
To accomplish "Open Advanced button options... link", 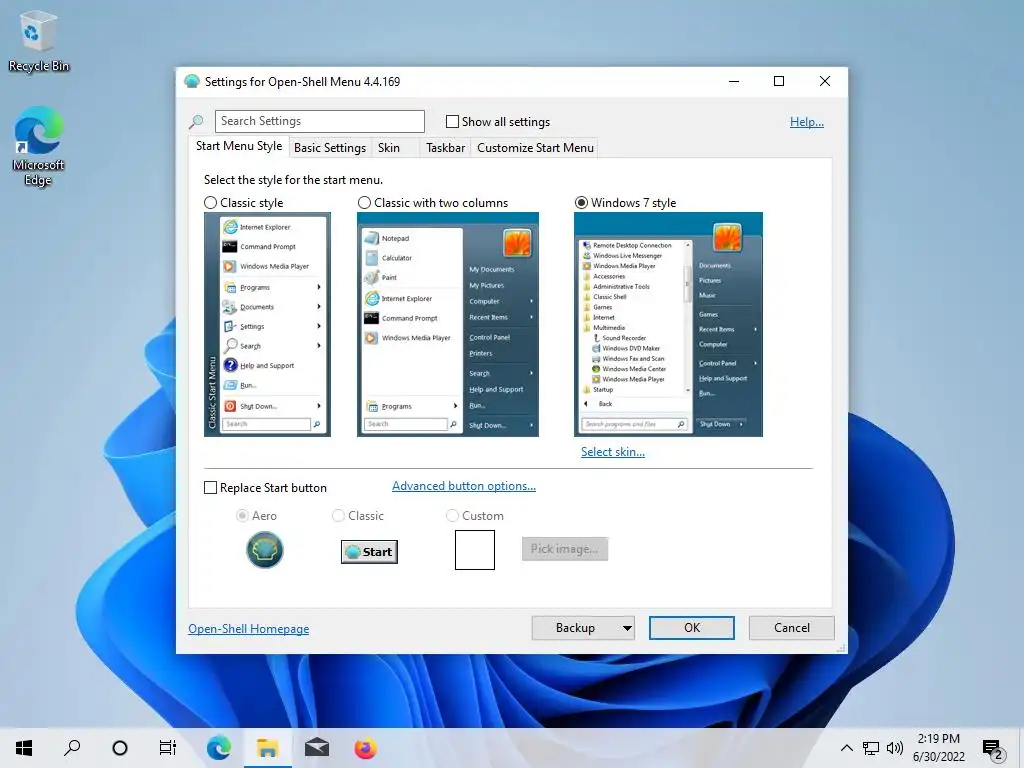I will pos(464,486).
